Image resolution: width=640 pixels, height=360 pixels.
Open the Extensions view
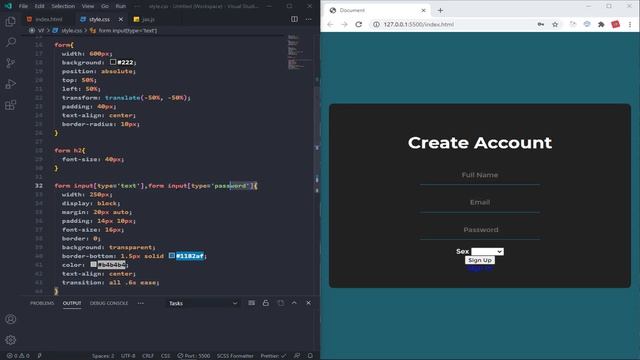(x=11, y=105)
